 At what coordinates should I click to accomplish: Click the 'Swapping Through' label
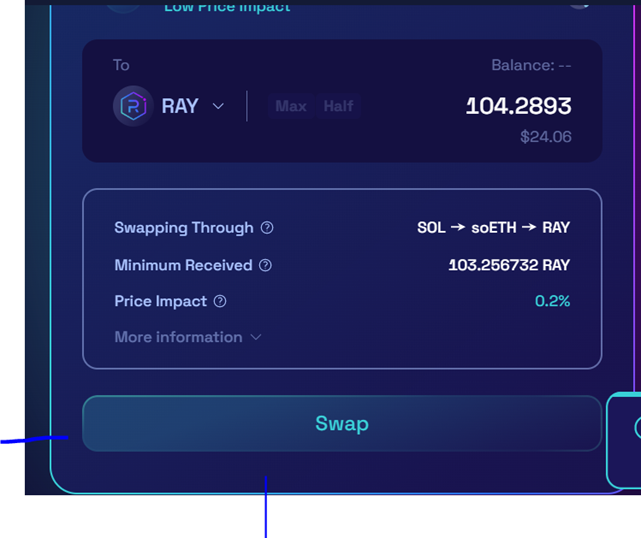pos(184,228)
